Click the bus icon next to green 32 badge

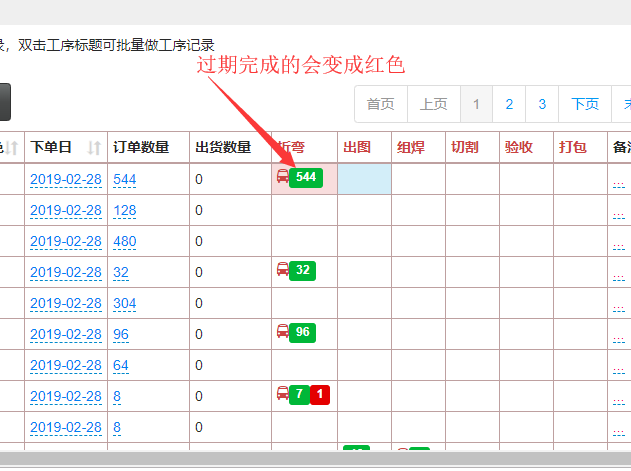click(x=283, y=270)
